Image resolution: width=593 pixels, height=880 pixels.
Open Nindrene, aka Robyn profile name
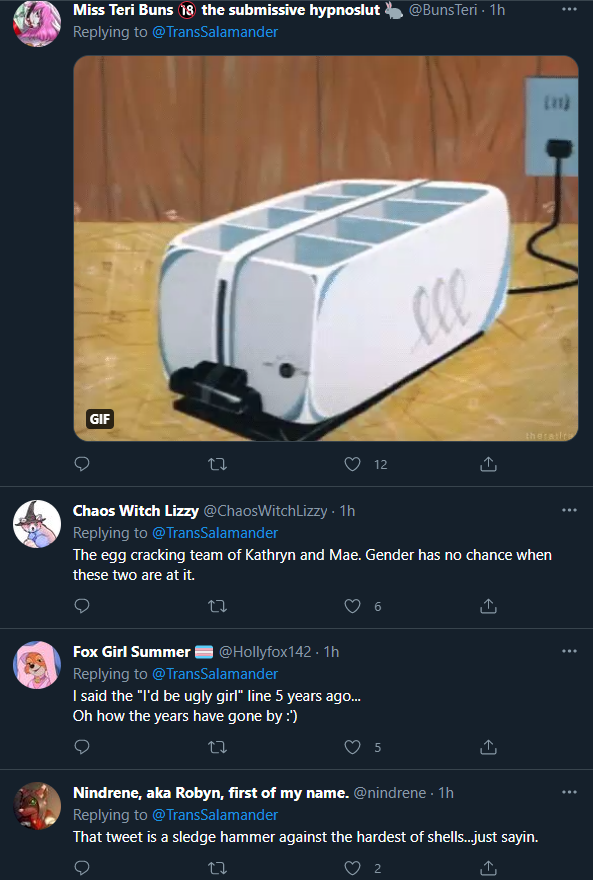(x=211, y=792)
